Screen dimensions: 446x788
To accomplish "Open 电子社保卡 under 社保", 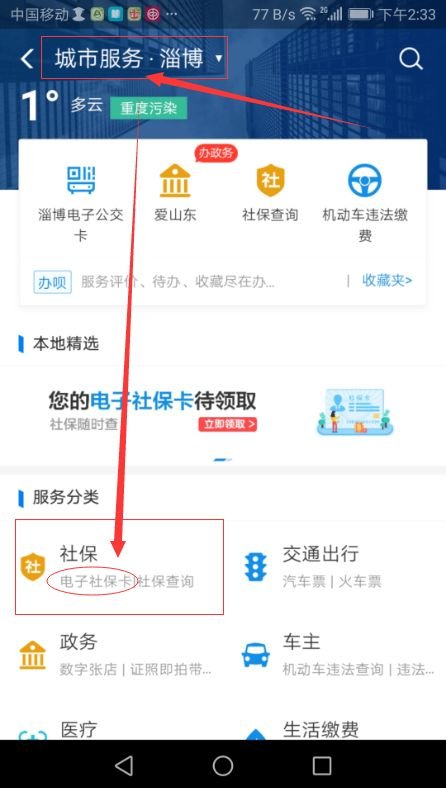I will [x=98, y=582].
